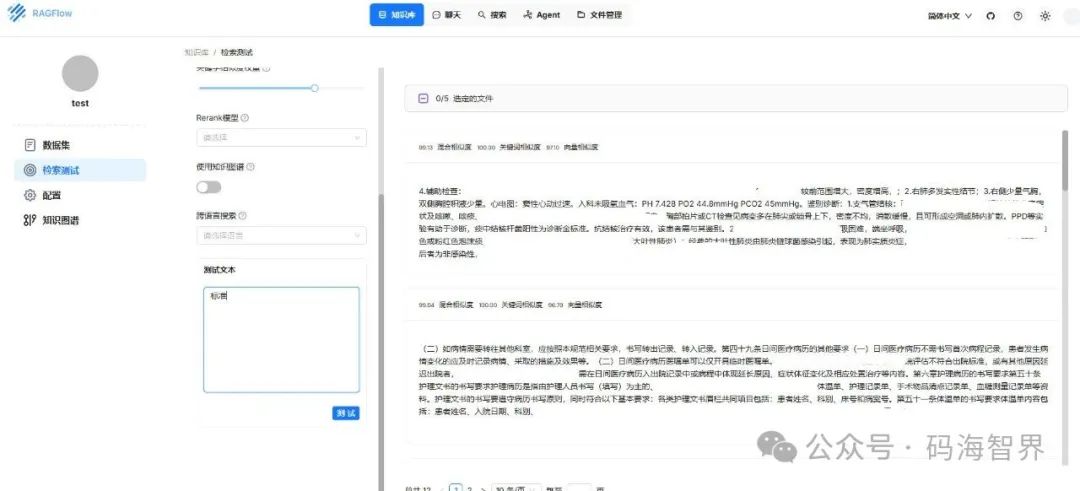
Task: Click the help question-mark icon in header
Action: coord(1018,16)
